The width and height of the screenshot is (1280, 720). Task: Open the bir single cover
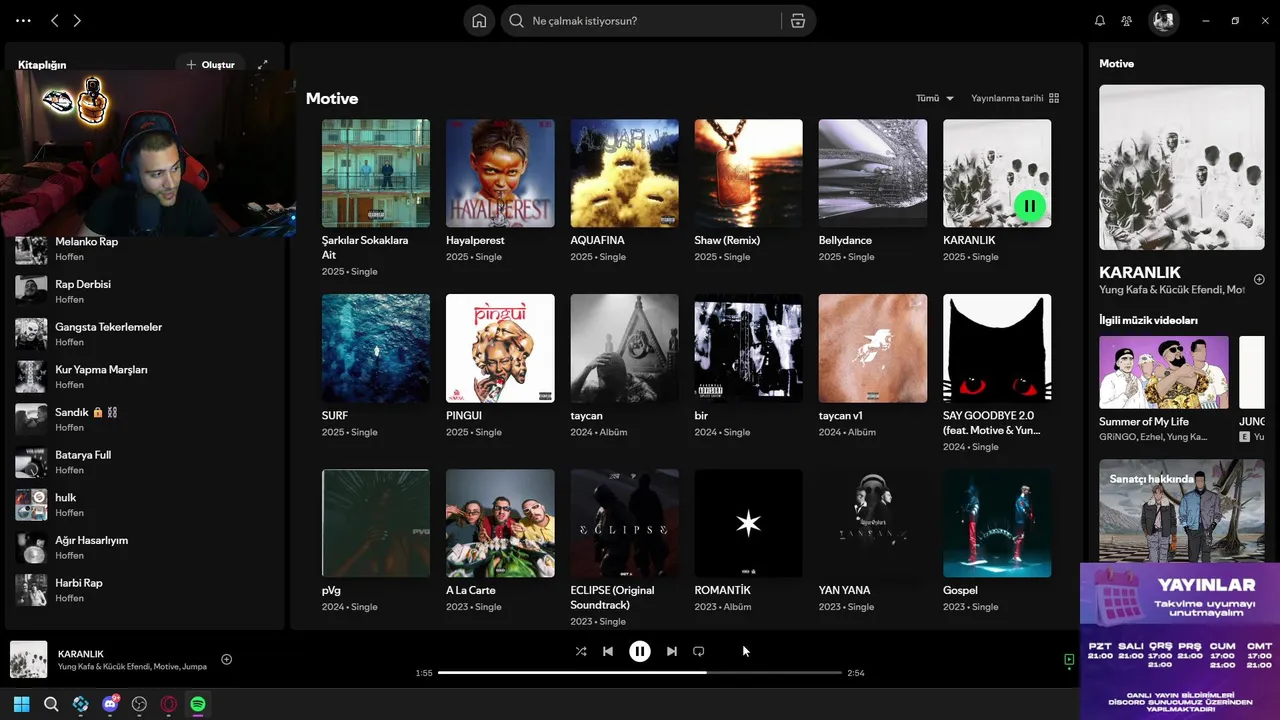pyautogui.click(x=748, y=348)
